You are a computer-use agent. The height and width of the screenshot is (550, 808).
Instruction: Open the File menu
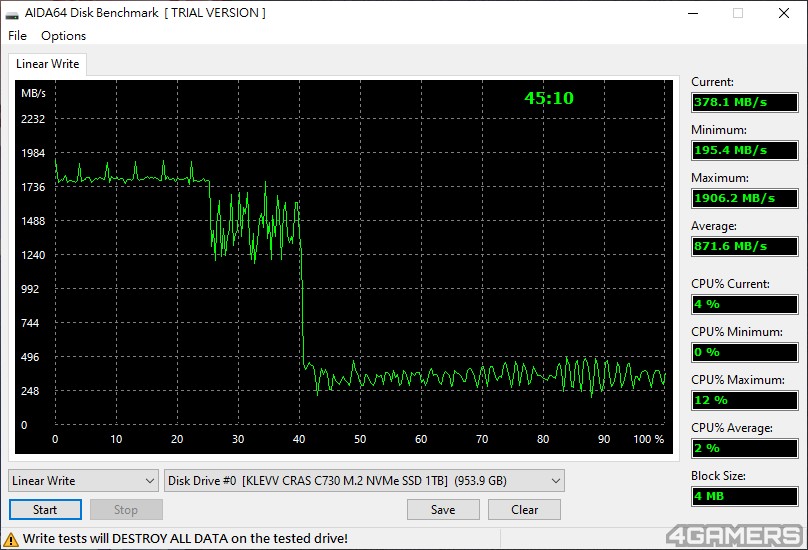(17, 36)
